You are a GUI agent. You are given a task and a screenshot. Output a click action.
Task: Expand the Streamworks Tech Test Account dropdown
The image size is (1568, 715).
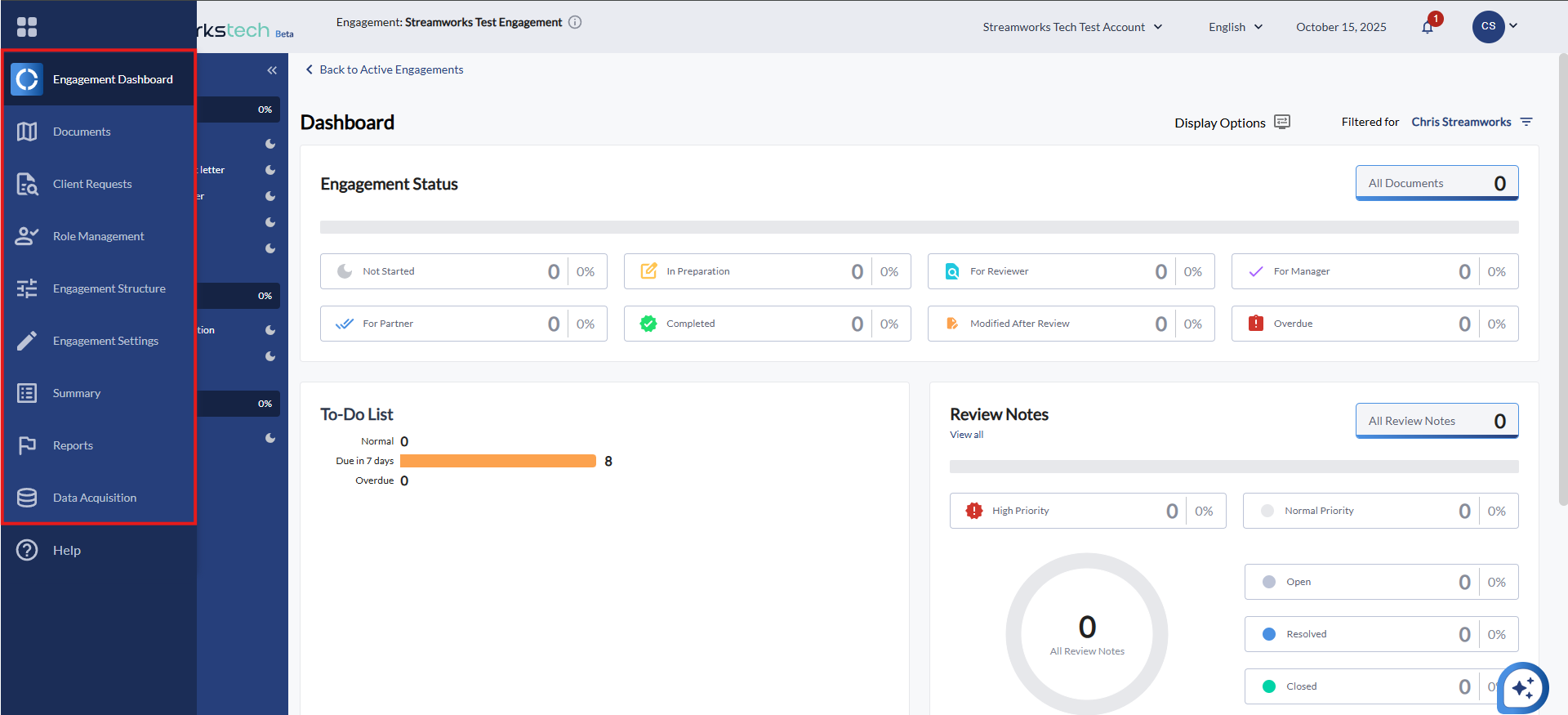pyautogui.click(x=1071, y=27)
